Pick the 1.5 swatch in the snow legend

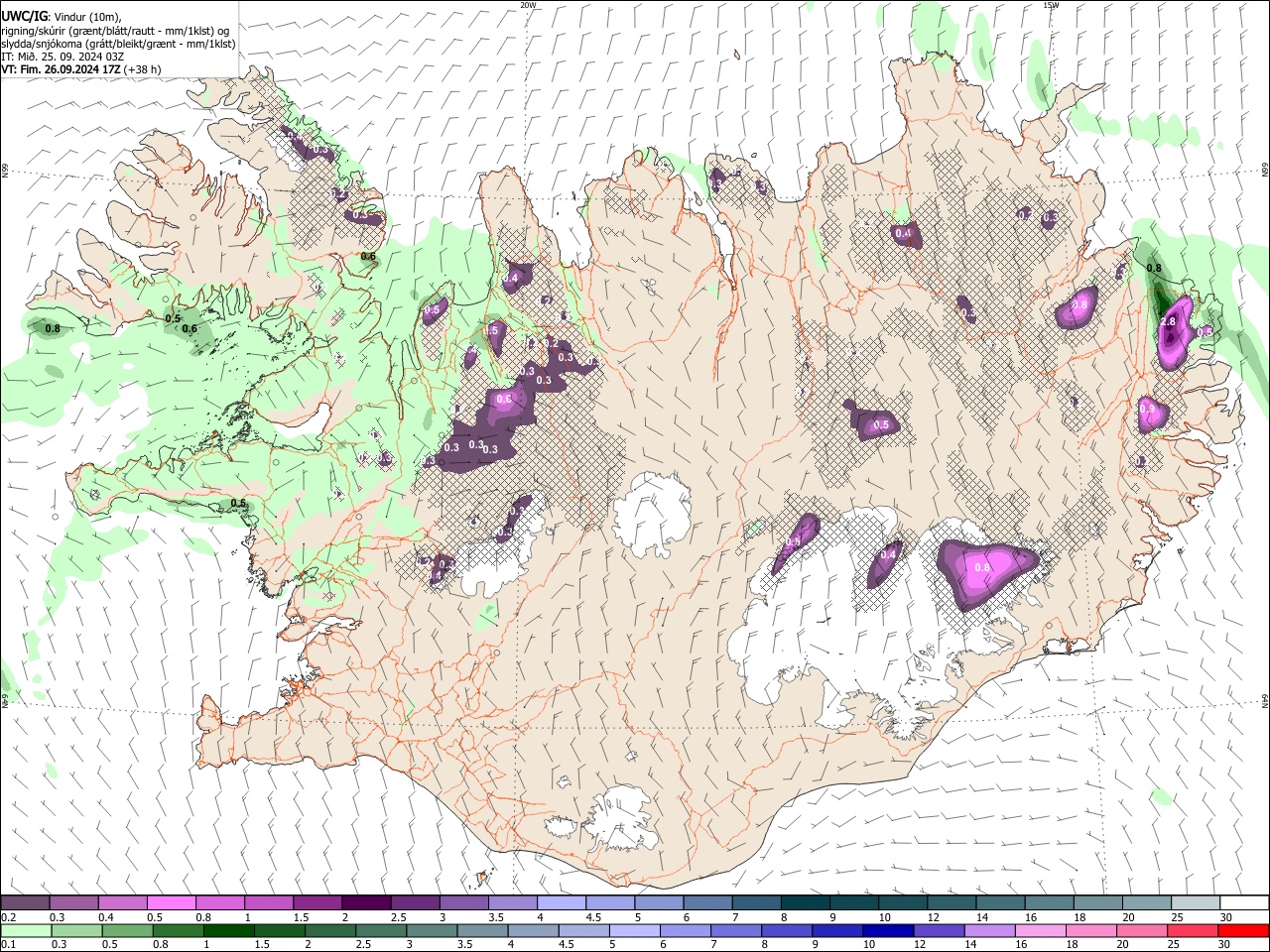[x=317, y=902]
